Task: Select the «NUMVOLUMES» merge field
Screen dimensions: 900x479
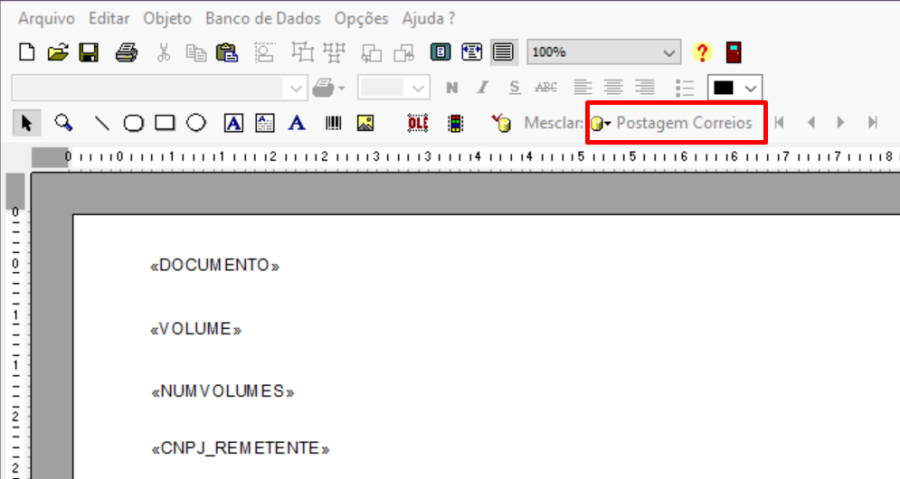Action: 223,391
